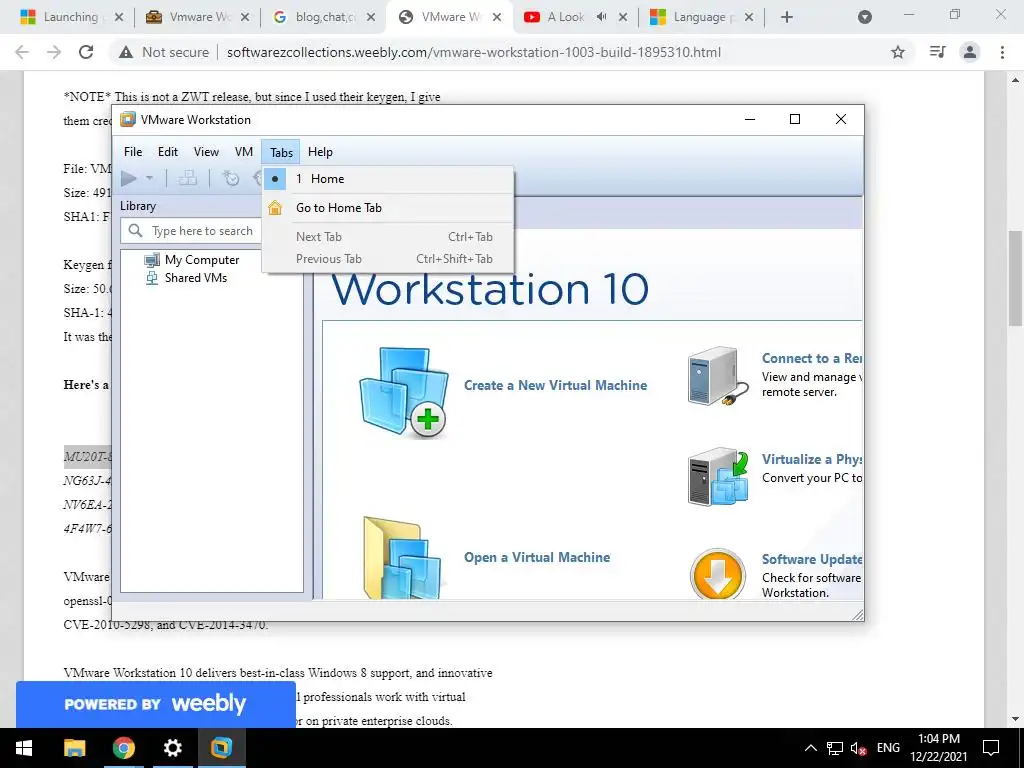
Task: Click the VMware Workstation taskbar icon
Action: coord(221,748)
